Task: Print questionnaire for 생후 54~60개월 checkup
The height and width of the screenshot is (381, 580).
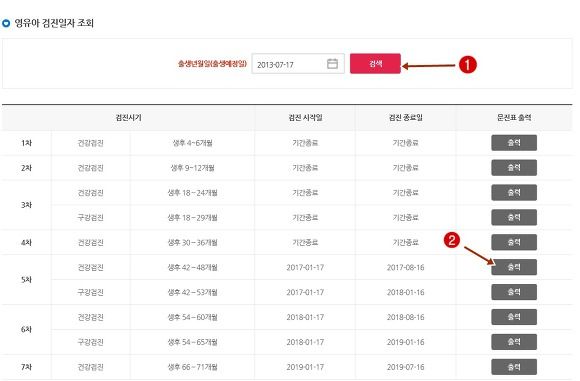Action: tap(514, 317)
